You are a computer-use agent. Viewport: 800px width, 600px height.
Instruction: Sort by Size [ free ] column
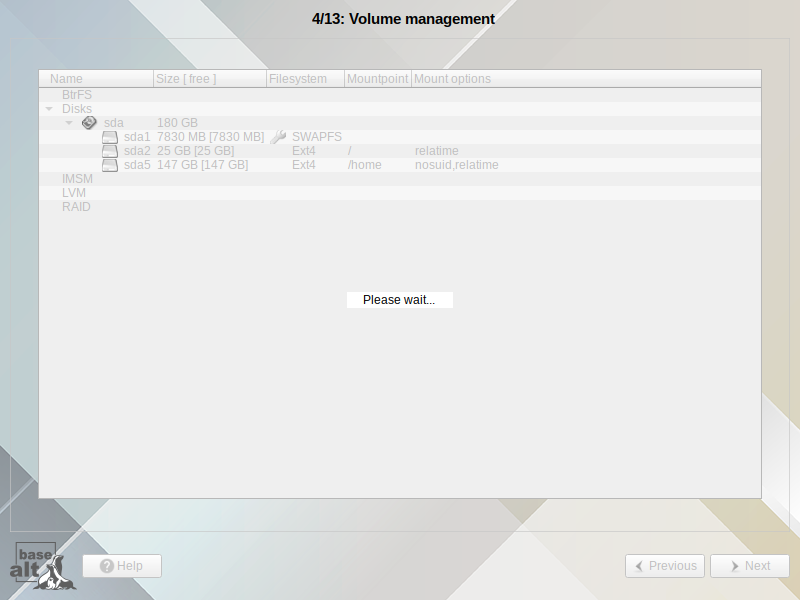click(210, 79)
